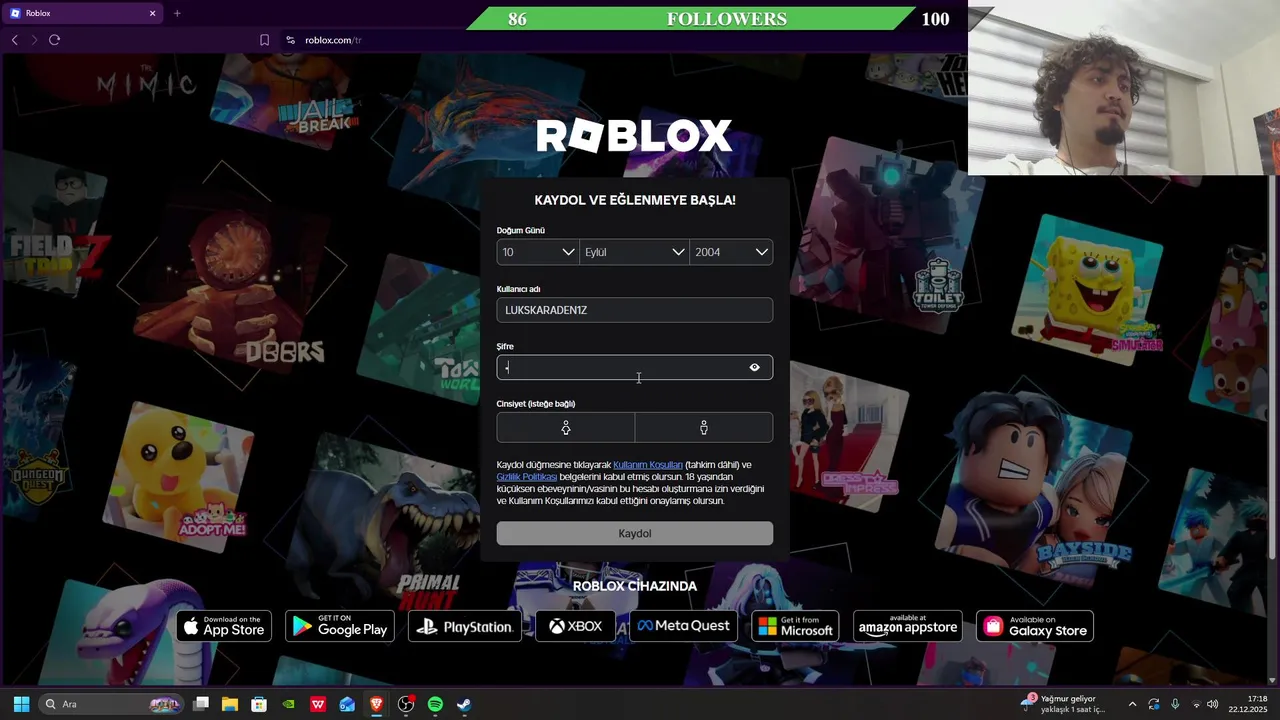Screen dimensions: 1280x720
Task: Click the Kullanıcı adı username field
Action: 635,310
